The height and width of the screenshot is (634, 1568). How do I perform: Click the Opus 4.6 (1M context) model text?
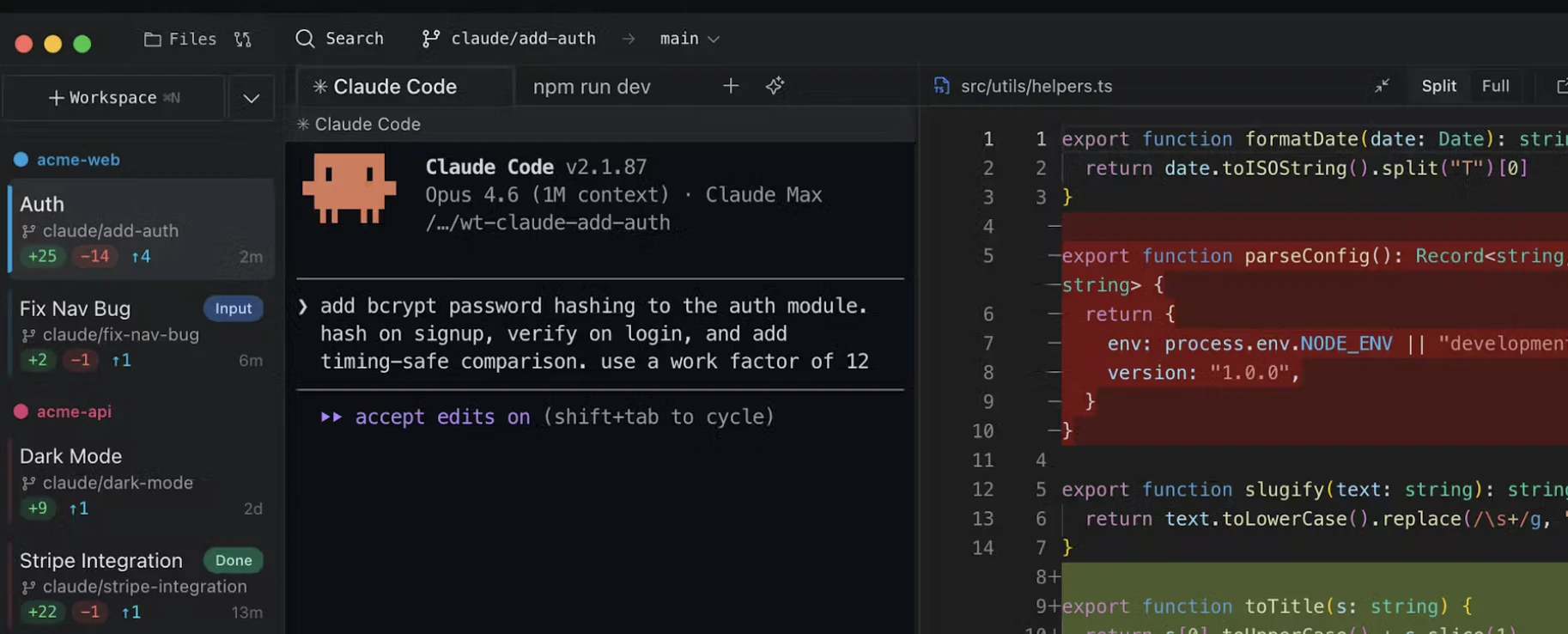(547, 195)
